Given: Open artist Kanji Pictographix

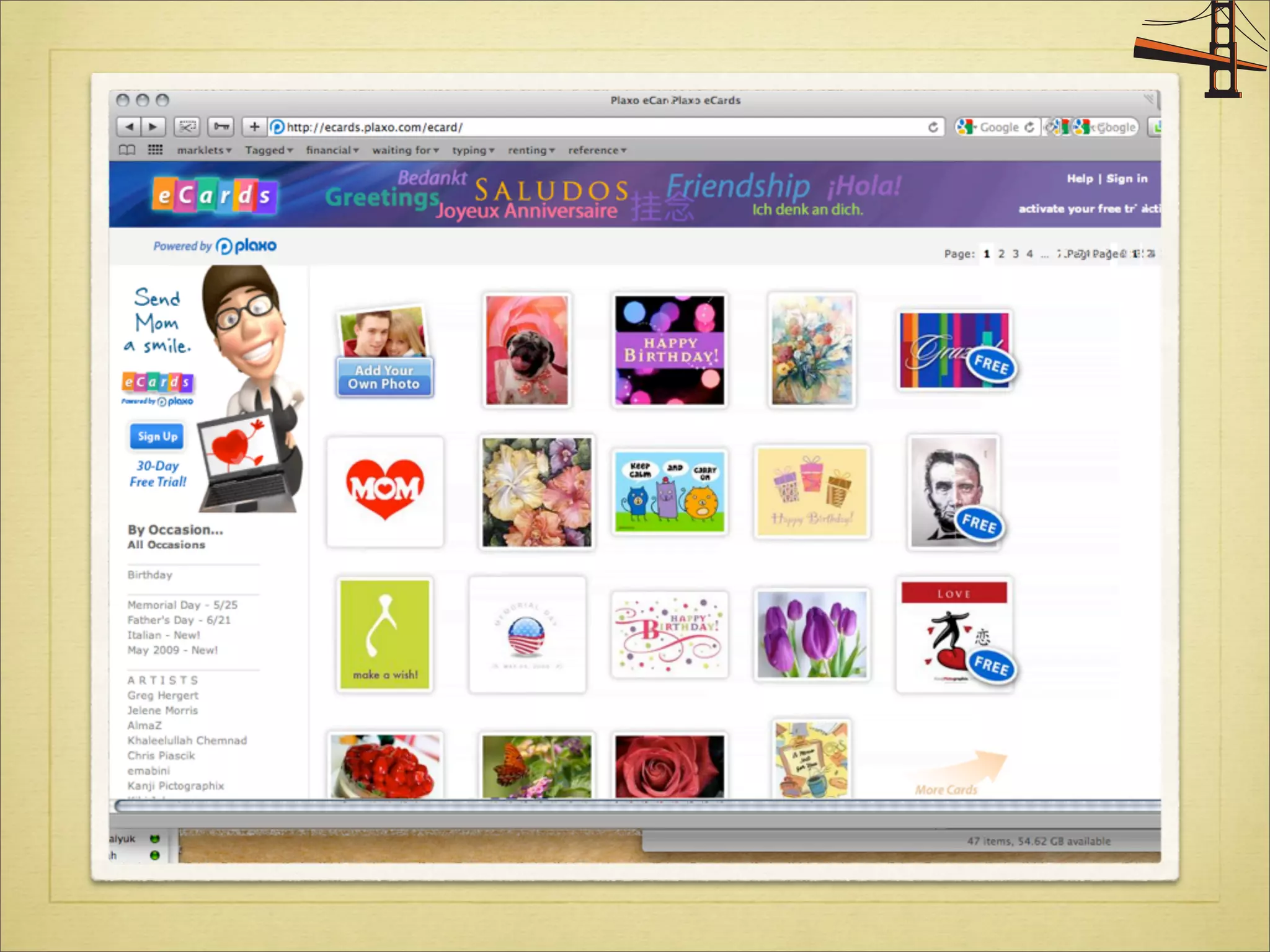Looking at the screenshot, I should tap(176, 785).
